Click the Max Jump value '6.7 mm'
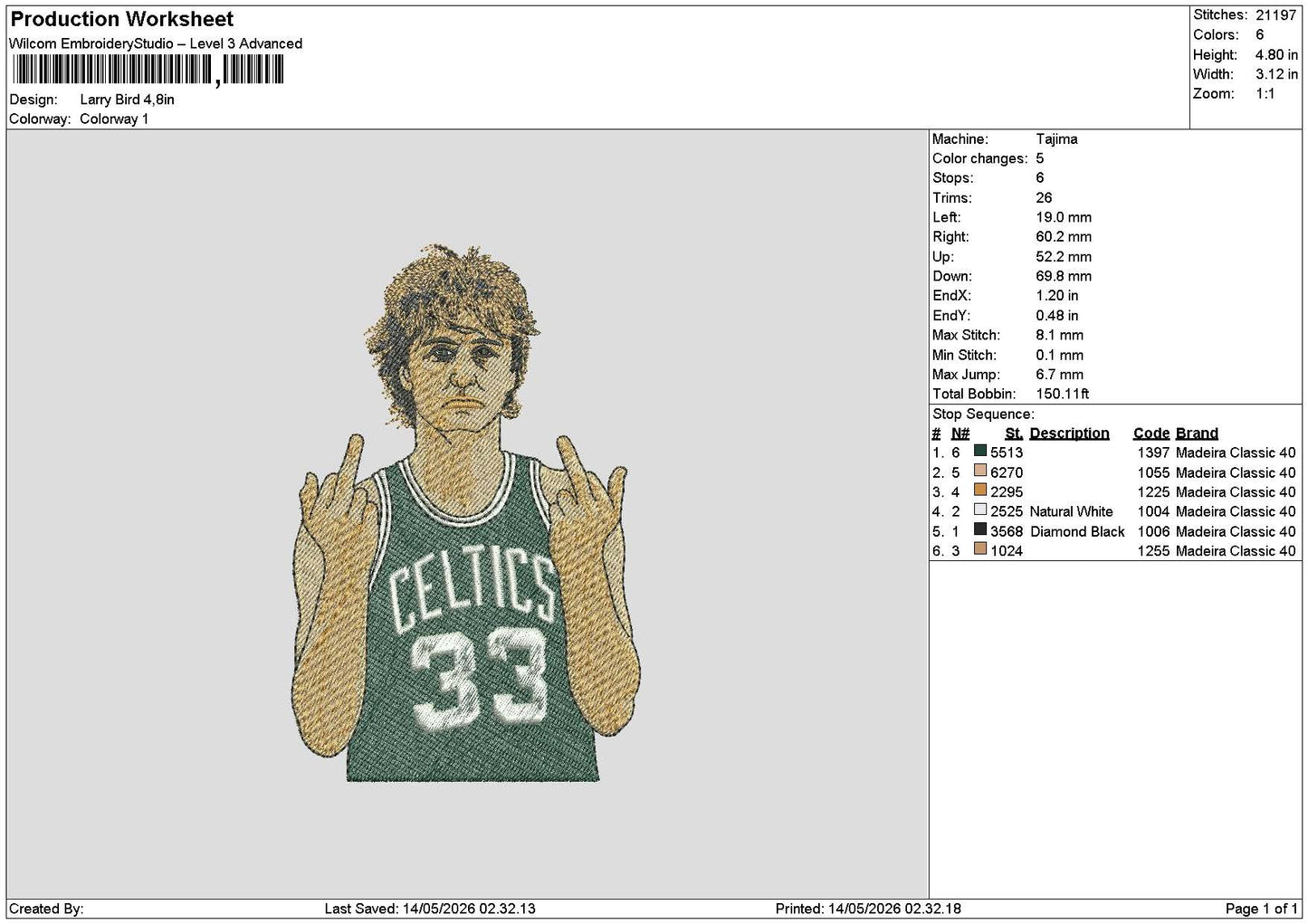 (1060, 375)
